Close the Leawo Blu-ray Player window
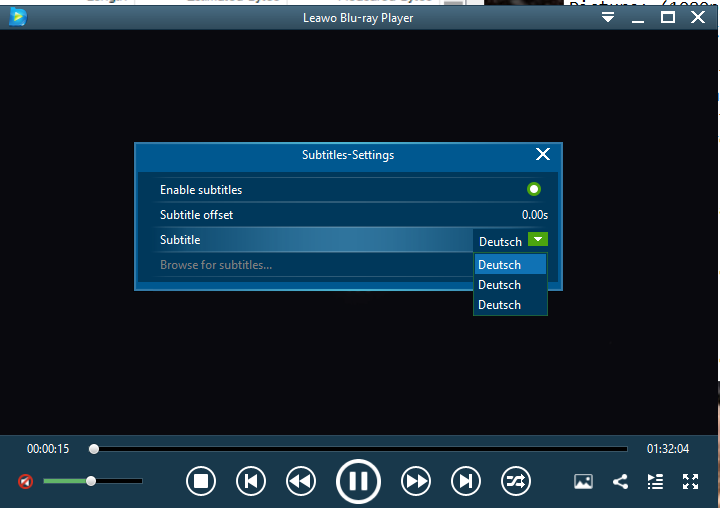This screenshot has width=720, height=508. pos(698,17)
